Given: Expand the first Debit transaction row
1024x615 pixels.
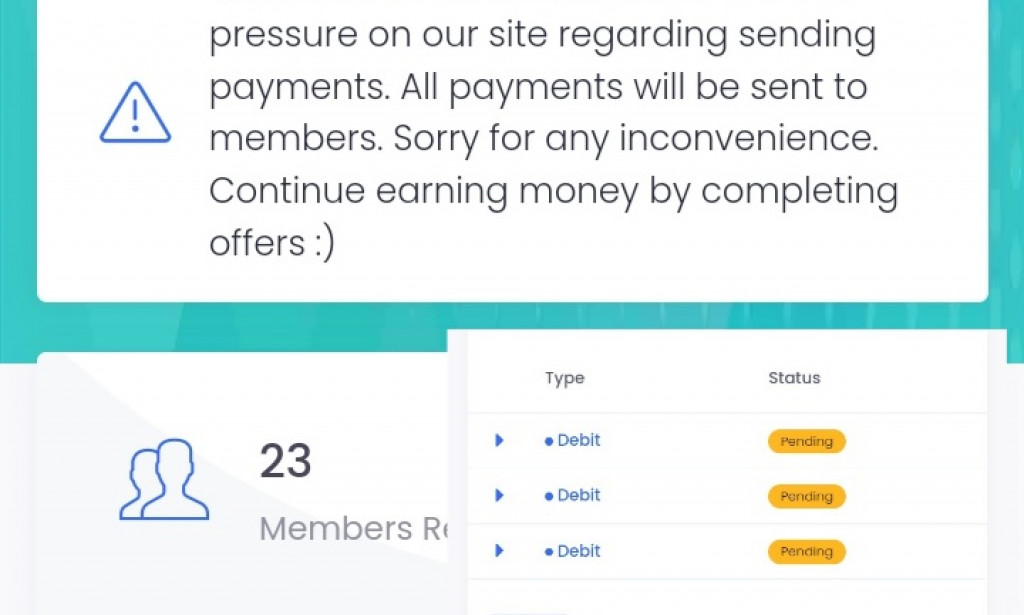Looking at the screenshot, I should point(499,440).
